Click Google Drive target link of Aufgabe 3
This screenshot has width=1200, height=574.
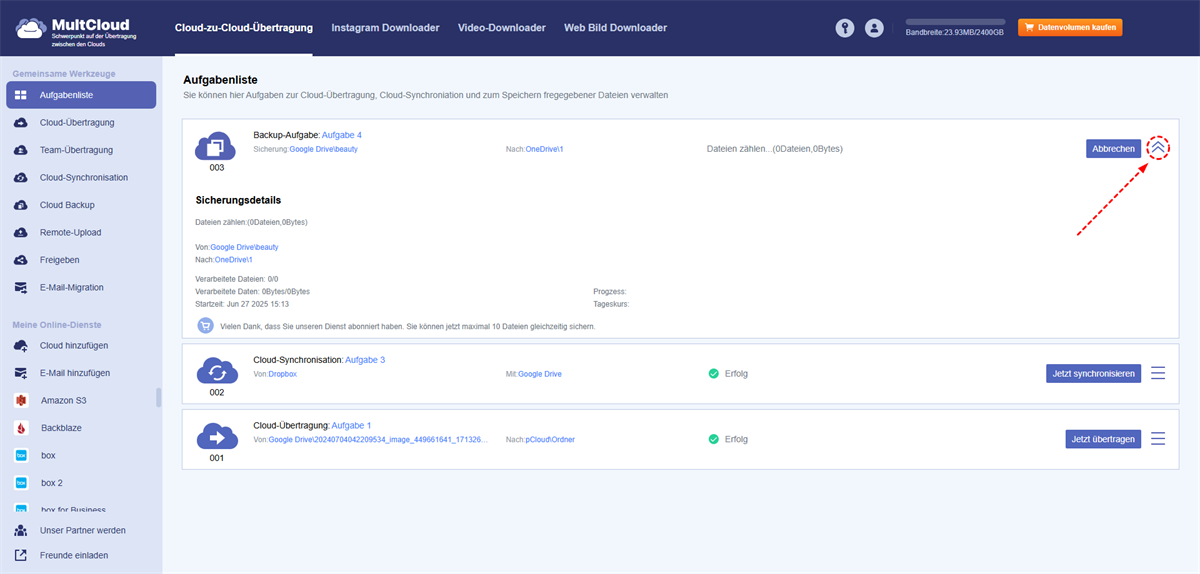pyautogui.click(x=540, y=374)
